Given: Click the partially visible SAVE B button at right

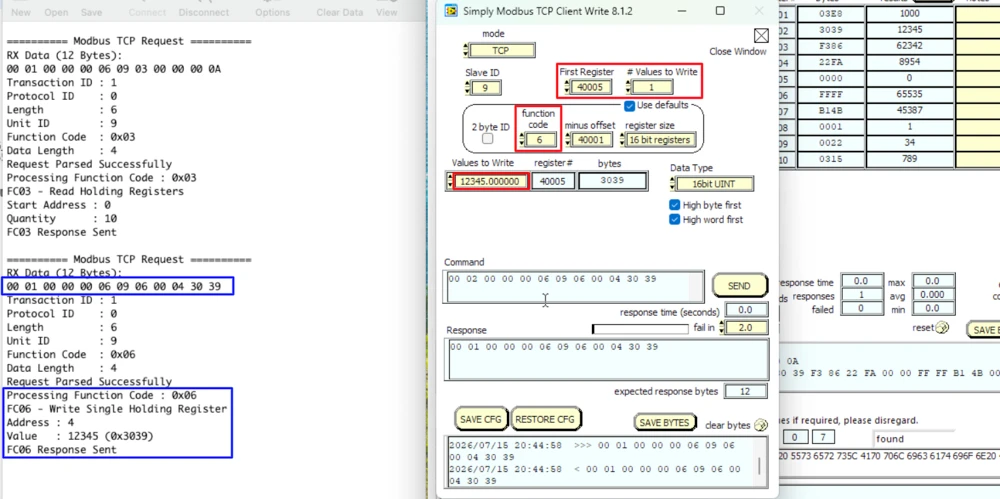Looking at the screenshot, I should pos(983,330).
